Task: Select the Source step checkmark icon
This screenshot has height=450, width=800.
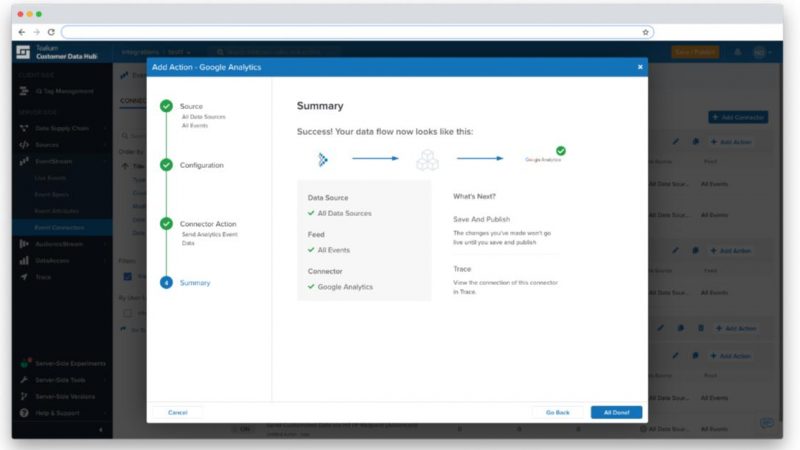Action: [166, 106]
